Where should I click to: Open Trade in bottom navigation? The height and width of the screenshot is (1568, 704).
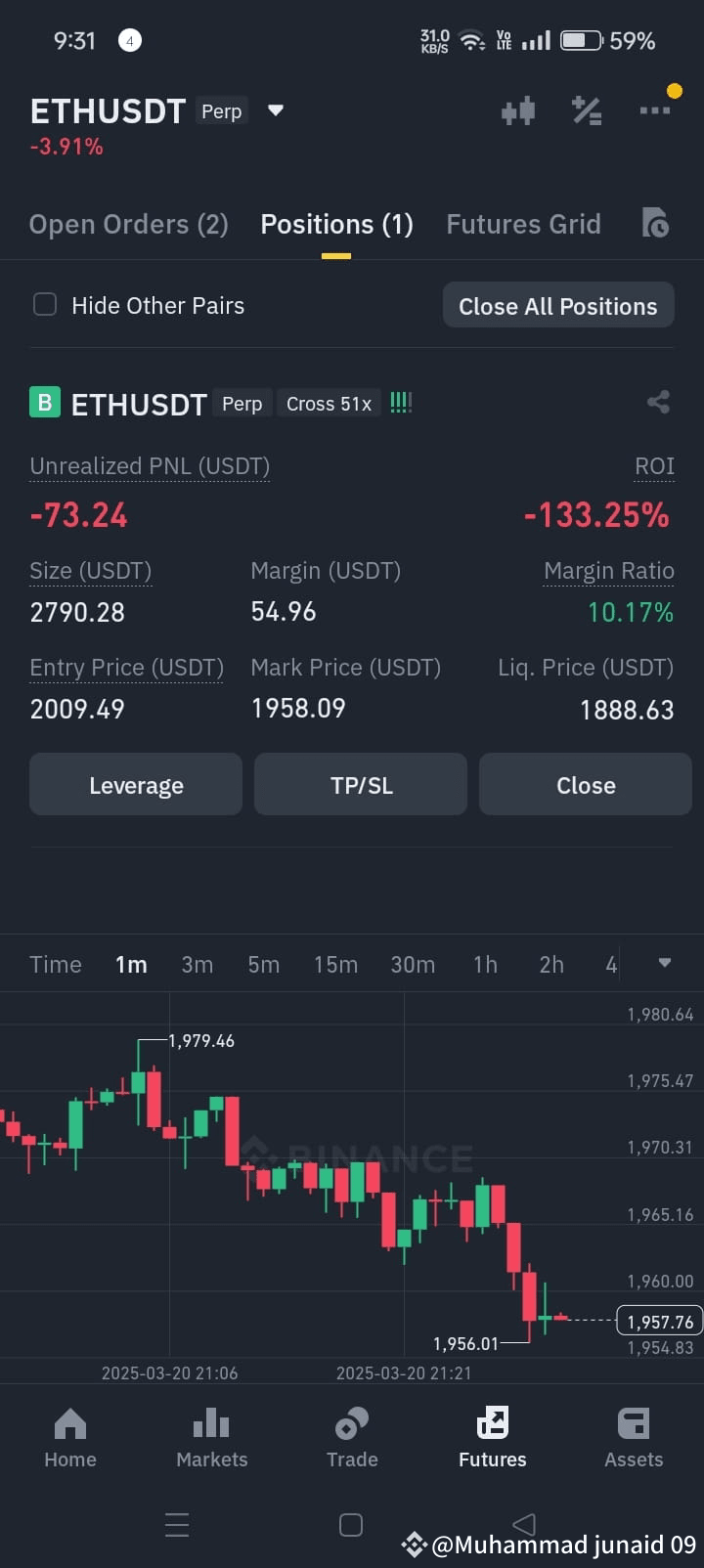pyautogui.click(x=352, y=1437)
